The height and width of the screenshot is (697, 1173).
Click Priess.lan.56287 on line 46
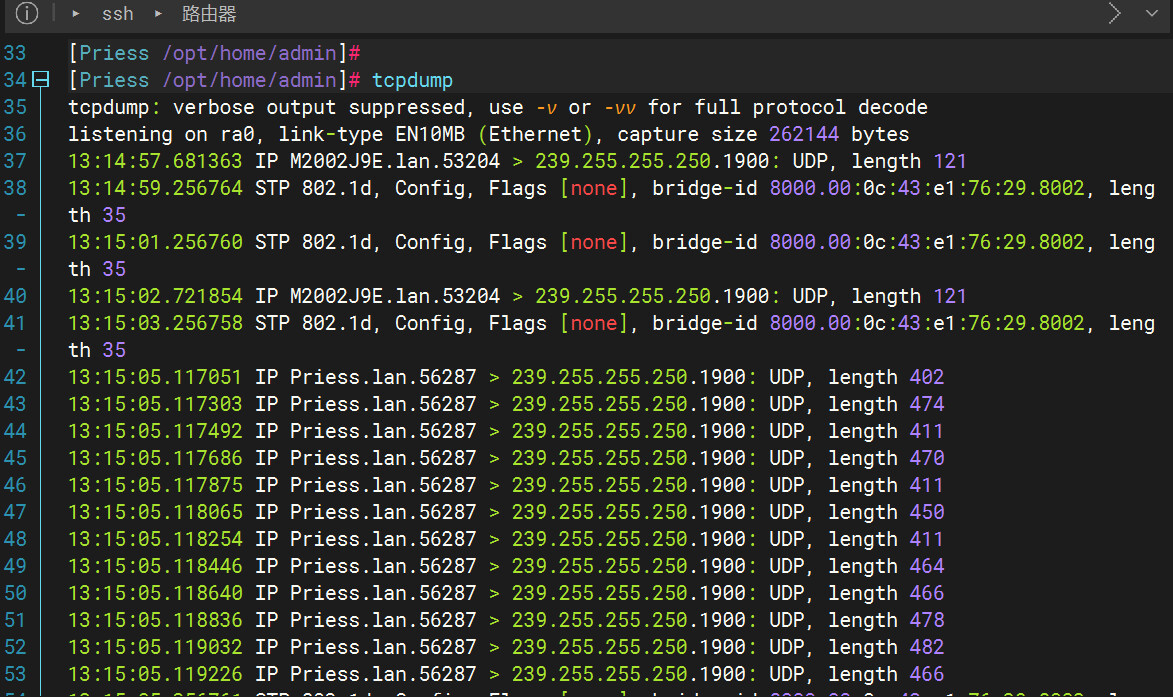(382, 485)
